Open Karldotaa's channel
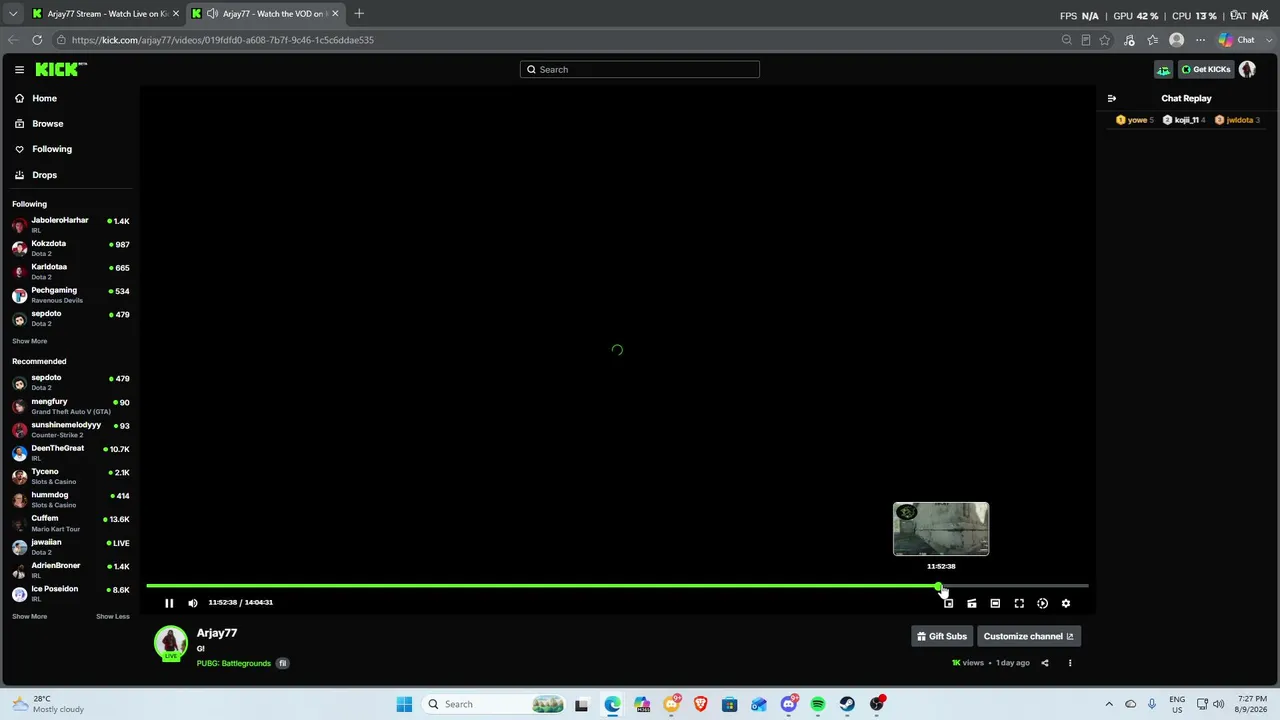 (x=70, y=271)
